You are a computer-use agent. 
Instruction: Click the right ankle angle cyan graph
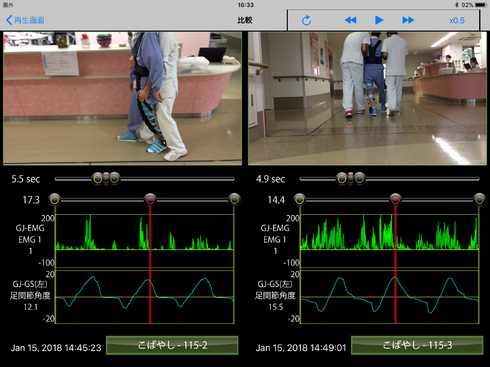390,297
